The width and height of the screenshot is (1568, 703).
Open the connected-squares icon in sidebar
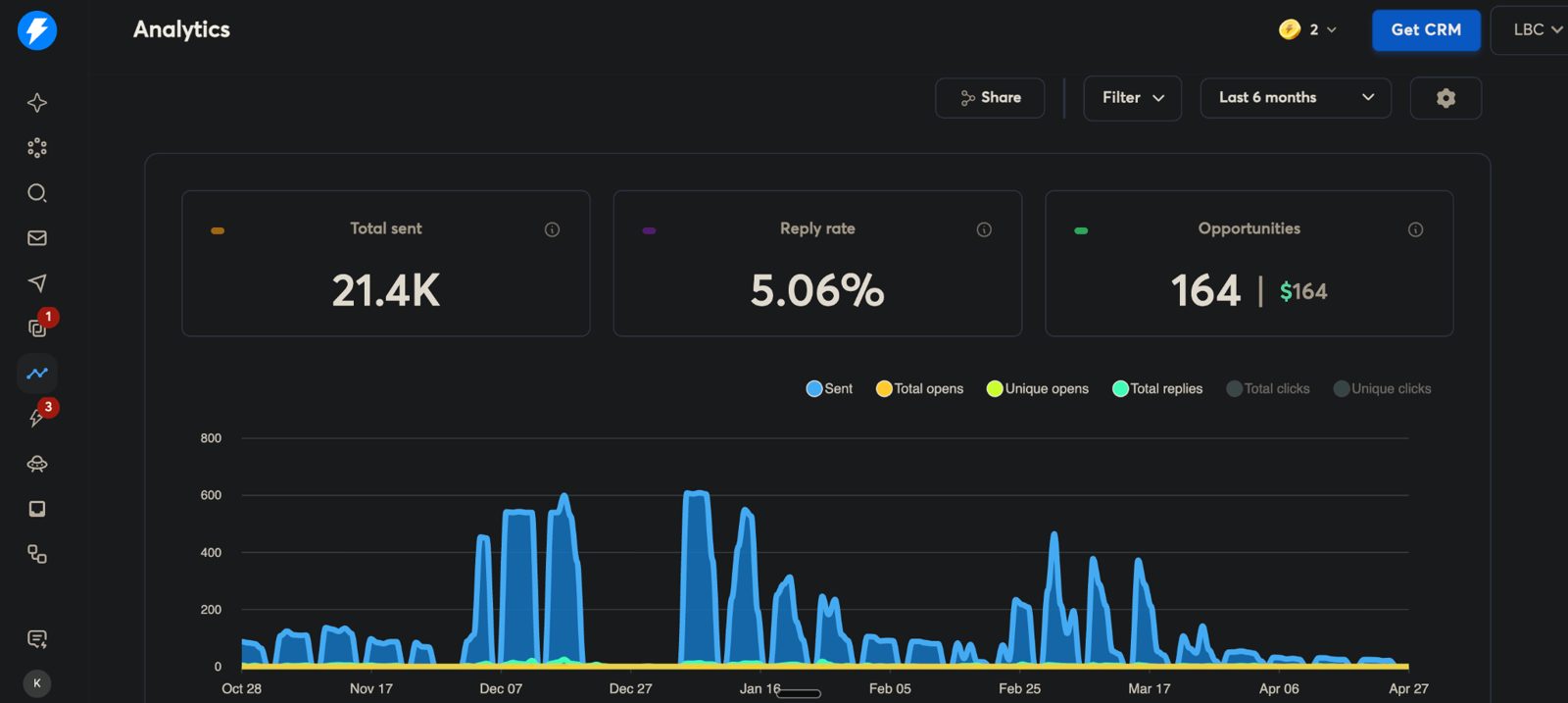37,554
